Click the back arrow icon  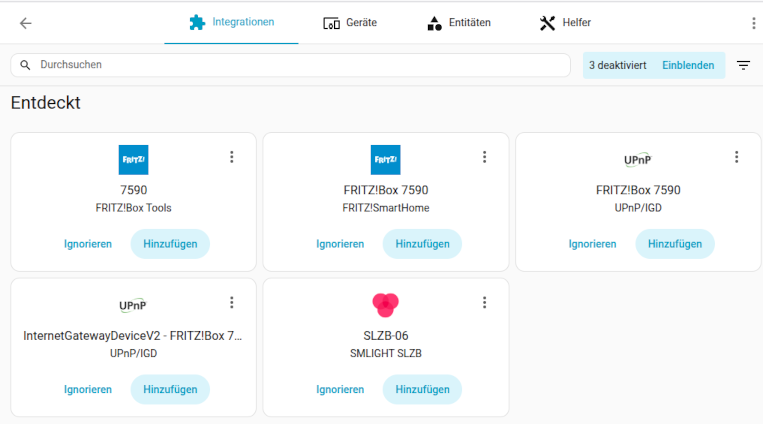tap(25, 23)
